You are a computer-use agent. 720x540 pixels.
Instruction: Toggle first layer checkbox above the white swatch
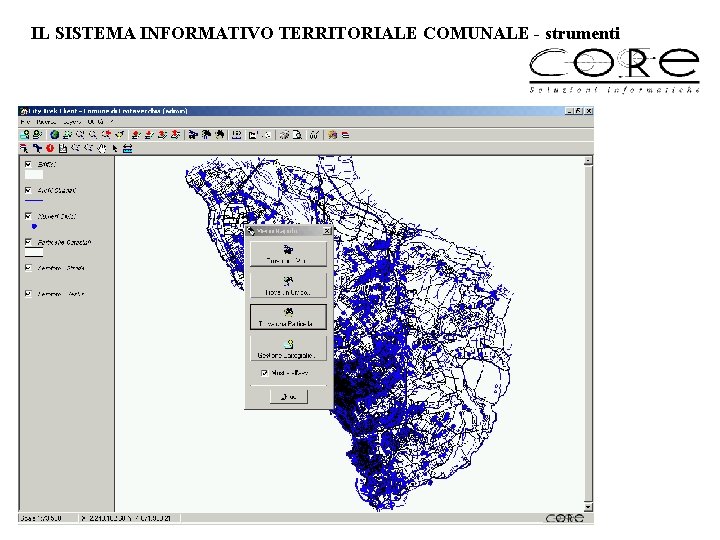tap(28, 164)
